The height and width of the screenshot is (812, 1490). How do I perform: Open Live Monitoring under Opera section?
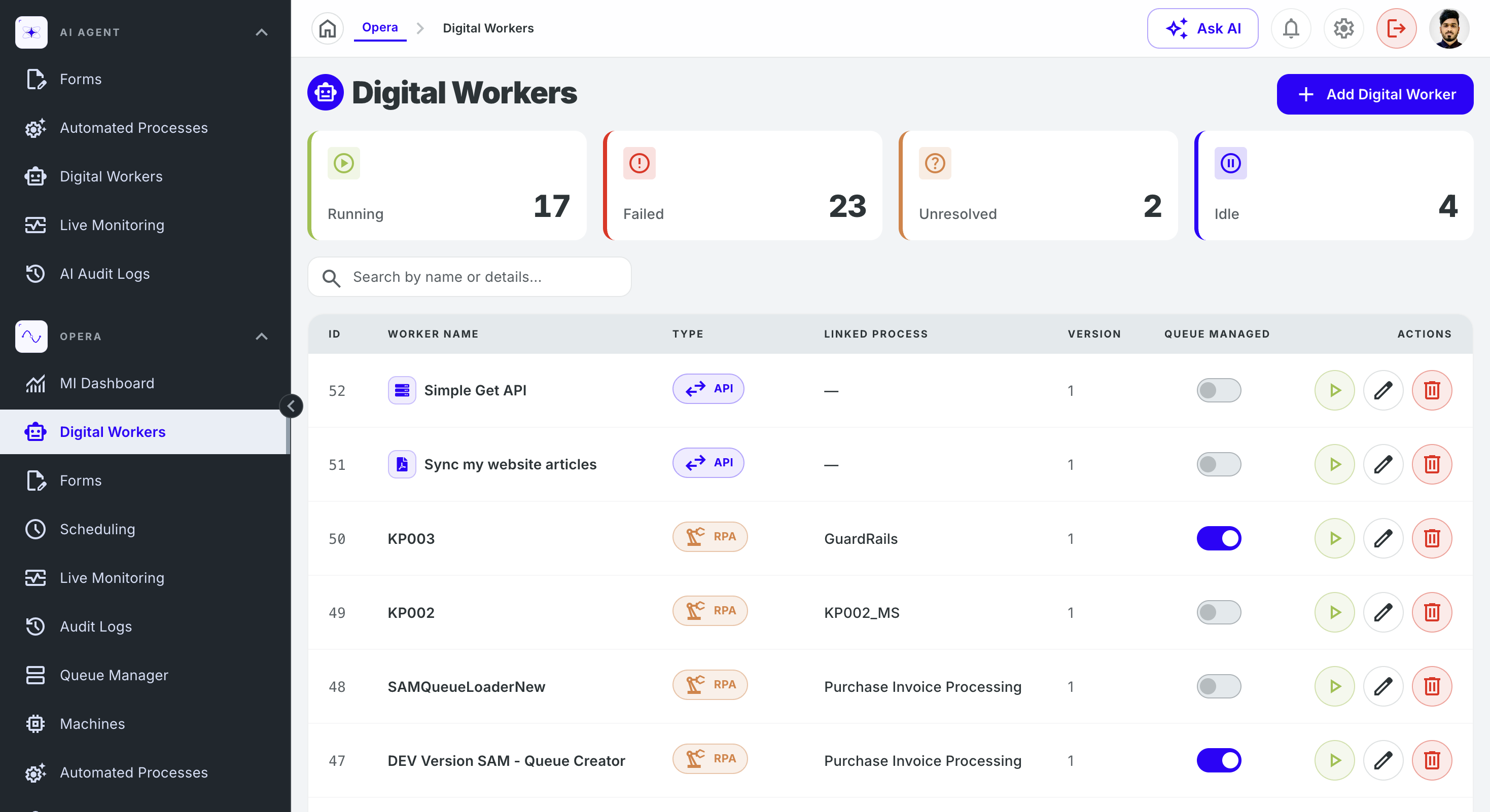[145, 577]
